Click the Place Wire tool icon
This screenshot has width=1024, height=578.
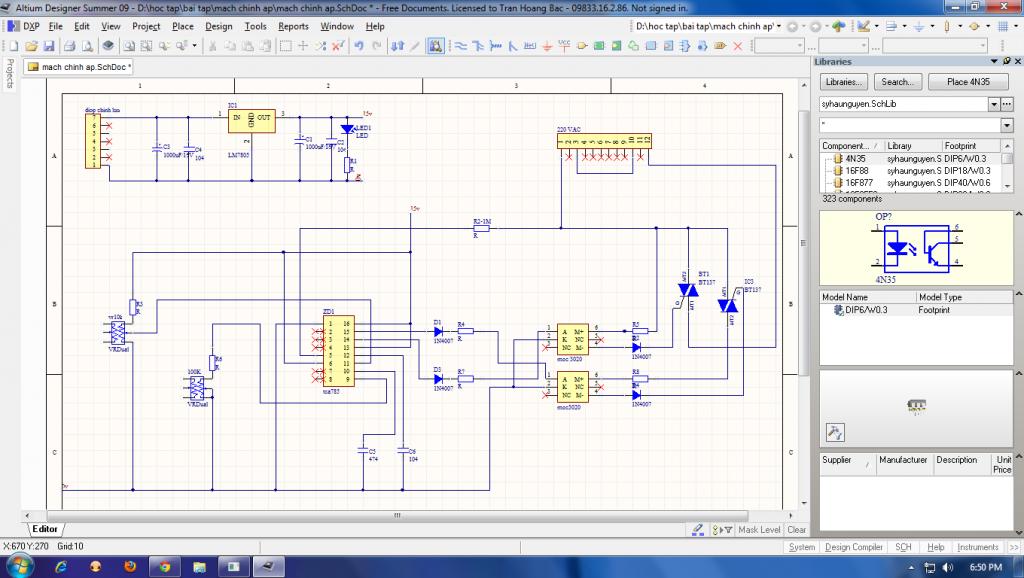461,46
